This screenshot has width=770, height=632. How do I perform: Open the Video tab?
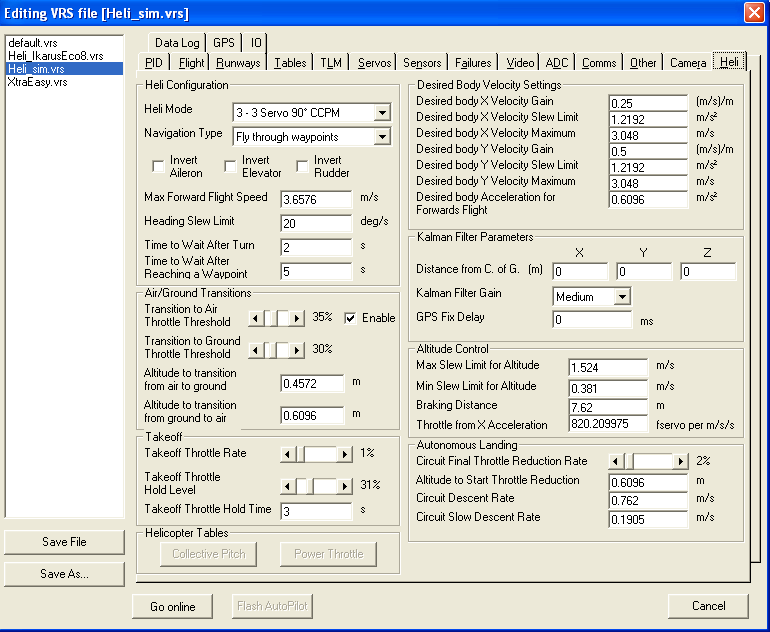click(520, 63)
